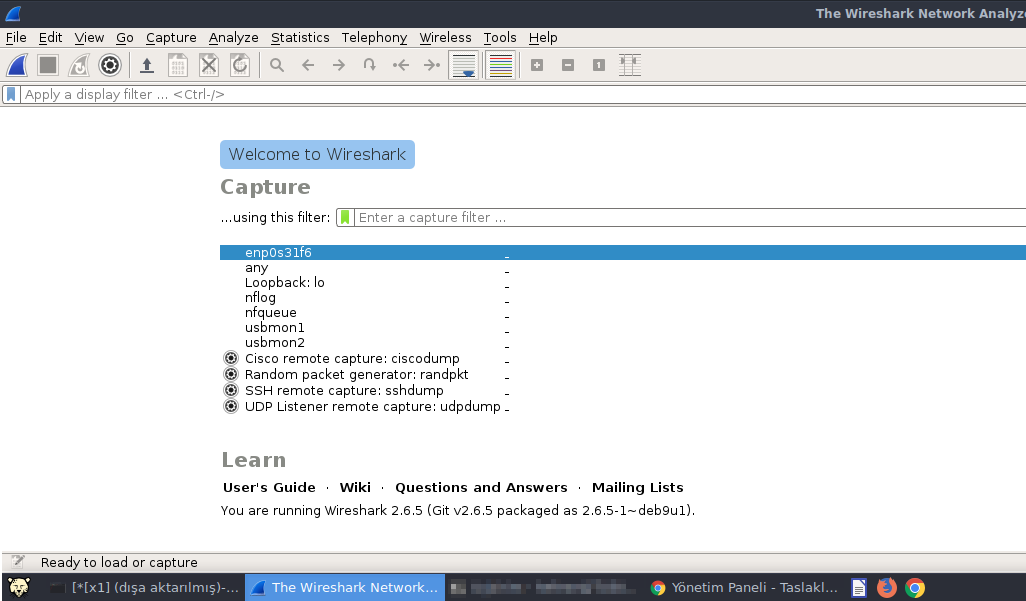Go back with the left arrow icon
Viewport: 1026px width, 601px height.
(308, 65)
